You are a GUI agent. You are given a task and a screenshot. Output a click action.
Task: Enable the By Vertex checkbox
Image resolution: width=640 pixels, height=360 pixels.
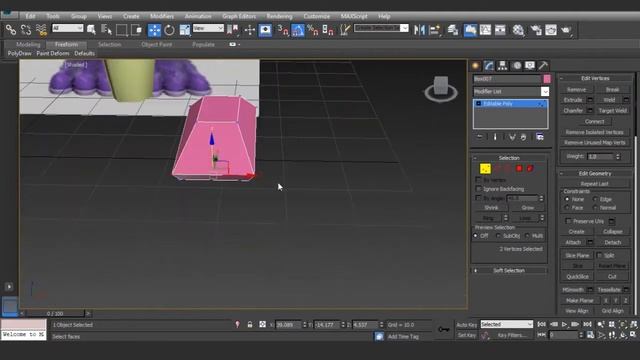coord(479,180)
